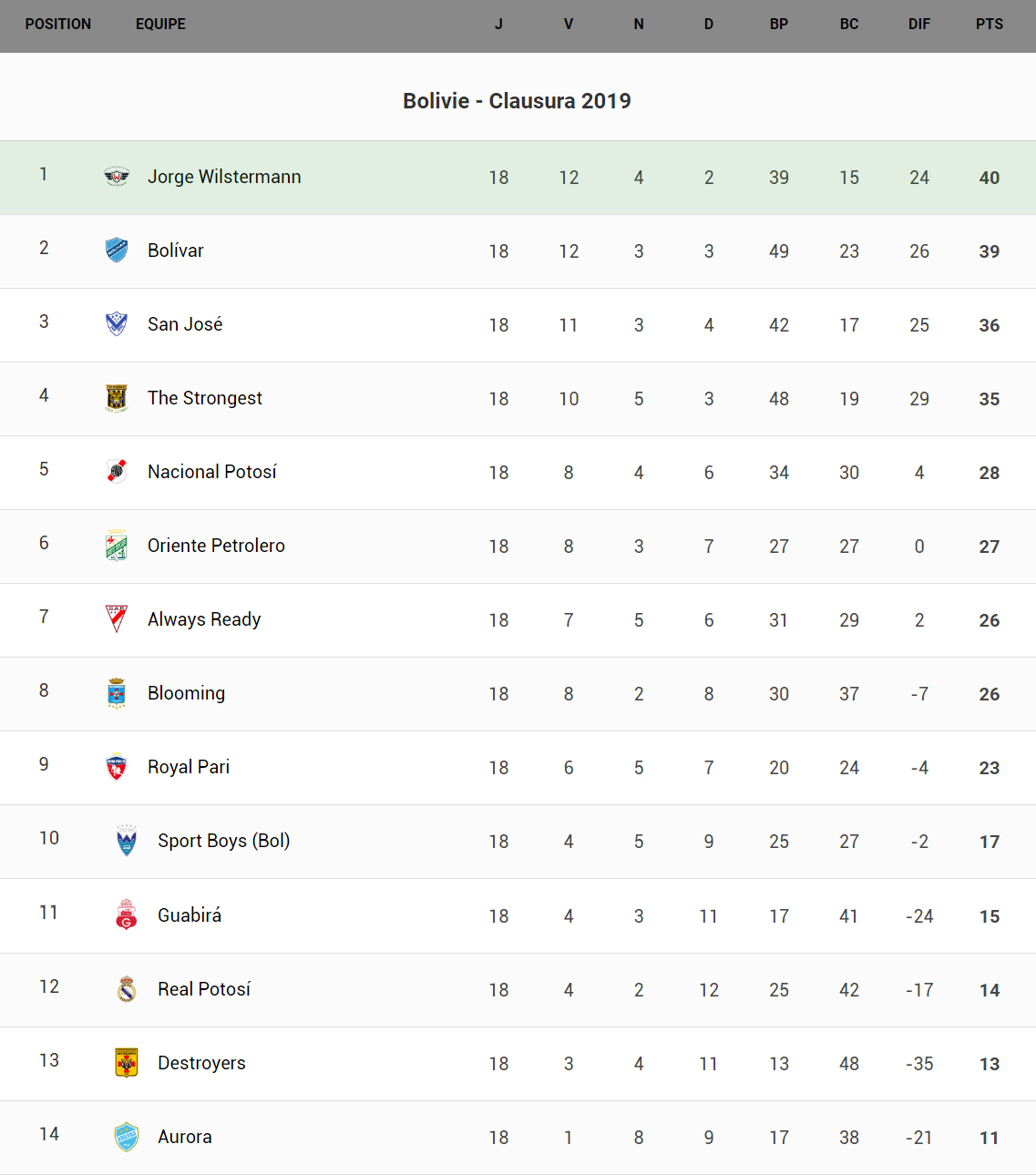Click the Jorge Wilstermann club crest

[117, 177]
